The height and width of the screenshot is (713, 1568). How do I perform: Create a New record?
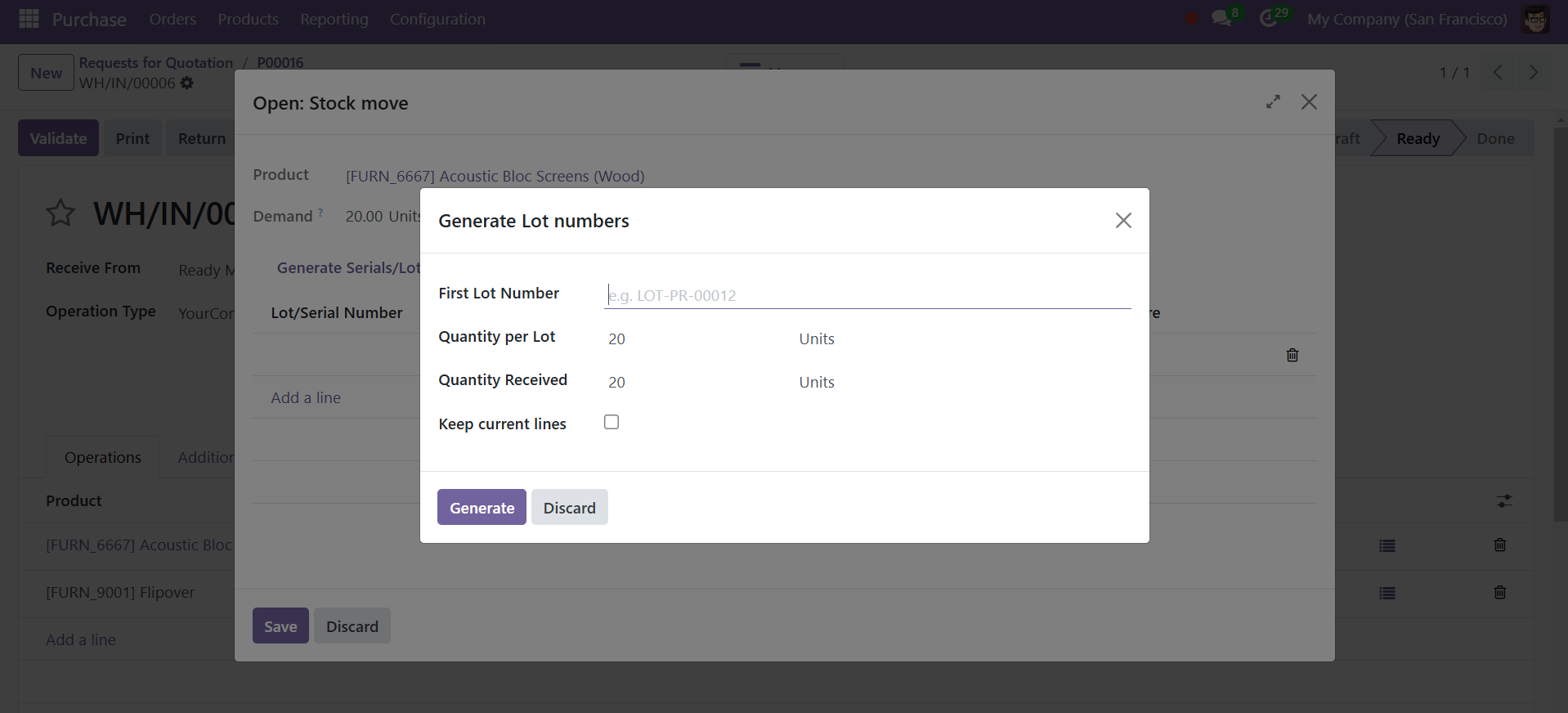46,73
